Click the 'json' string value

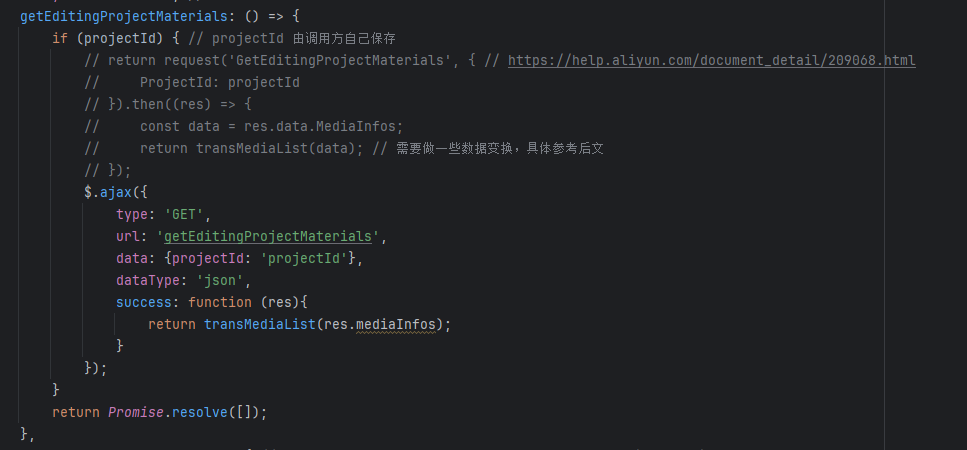point(220,280)
